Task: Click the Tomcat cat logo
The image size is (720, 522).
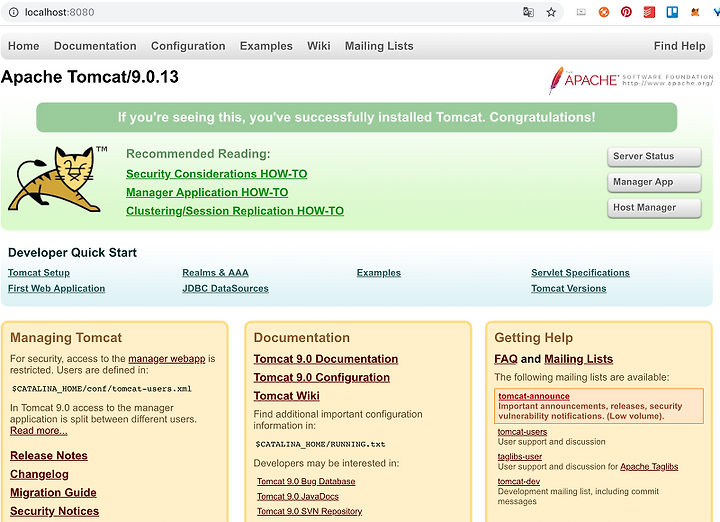Action: coord(55,179)
